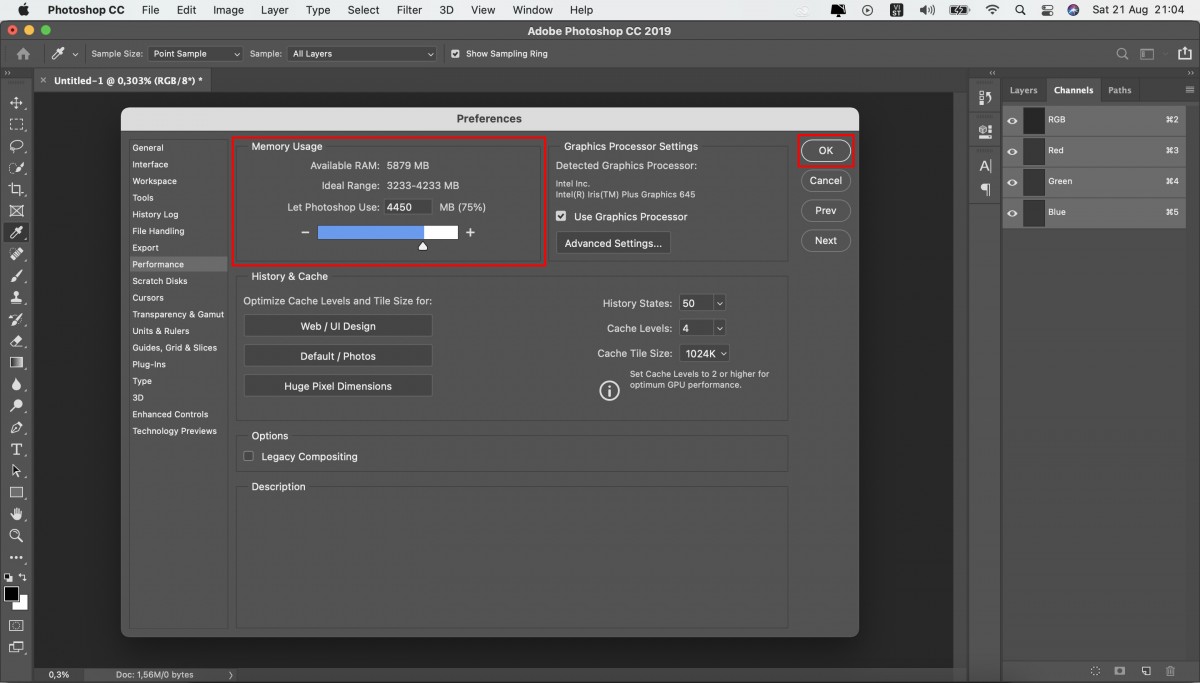The width and height of the screenshot is (1200, 683).
Task: Open Advanced Settings for graphics processor
Action: click(x=613, y=243)
